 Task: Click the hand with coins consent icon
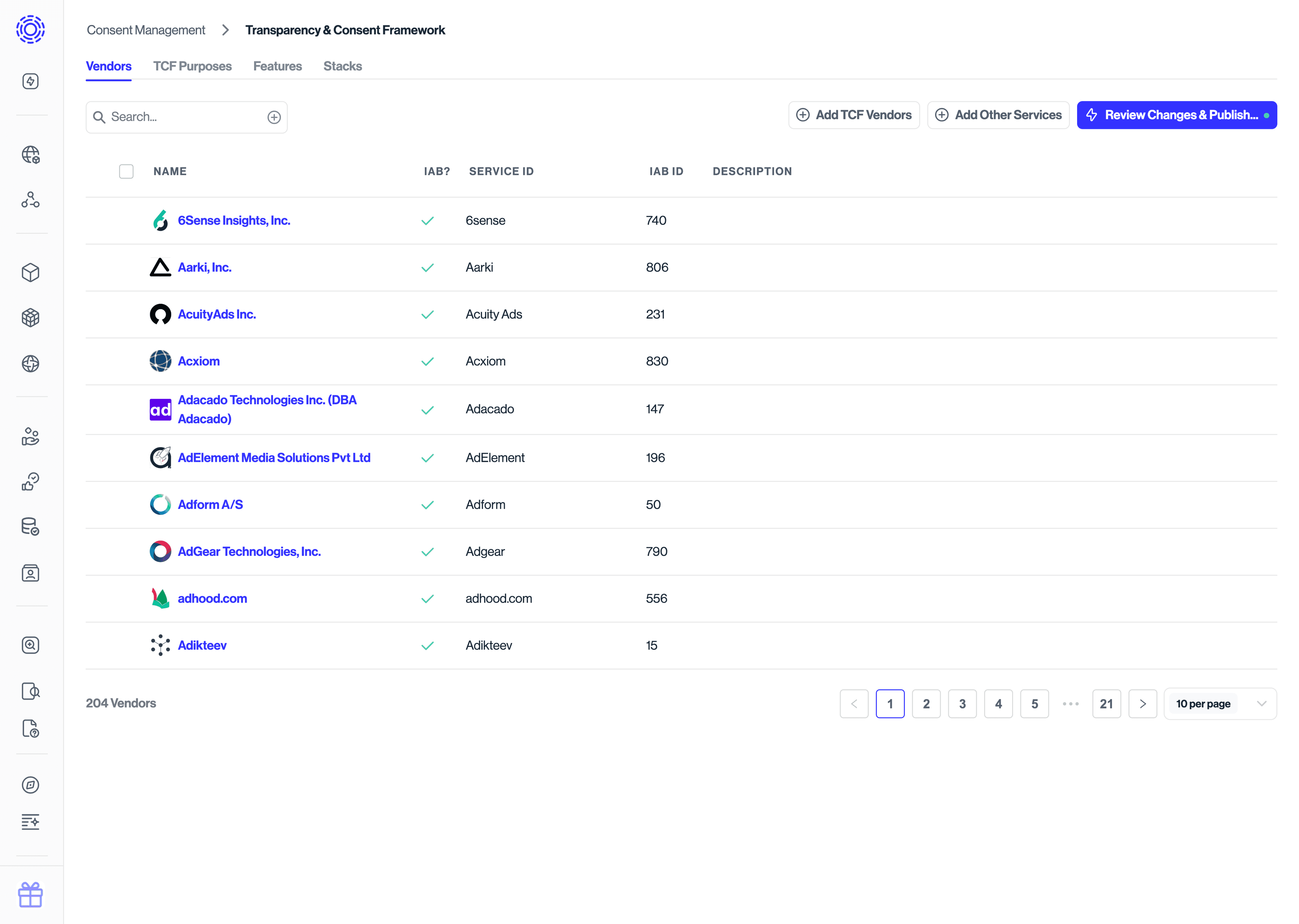pos(31,436)
